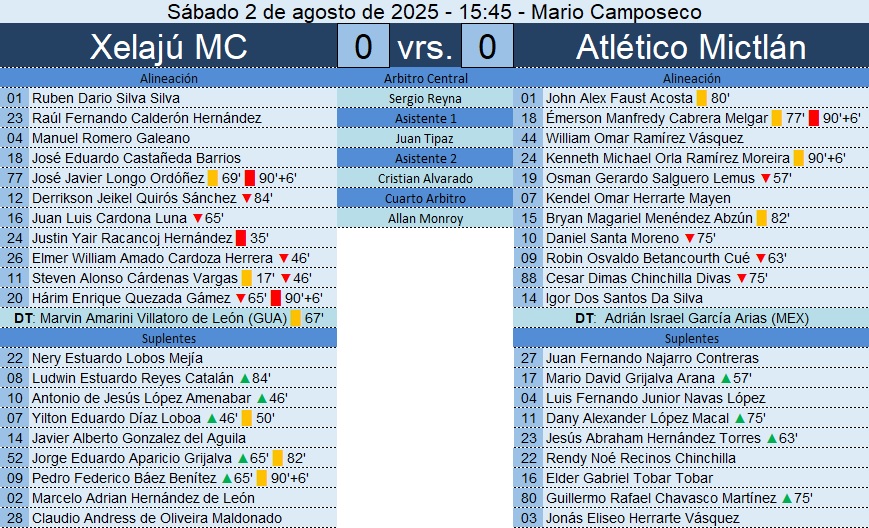Select Atlético Mictlán's score box
Viewport: 869px width, 528px height.
pos(487,47)
